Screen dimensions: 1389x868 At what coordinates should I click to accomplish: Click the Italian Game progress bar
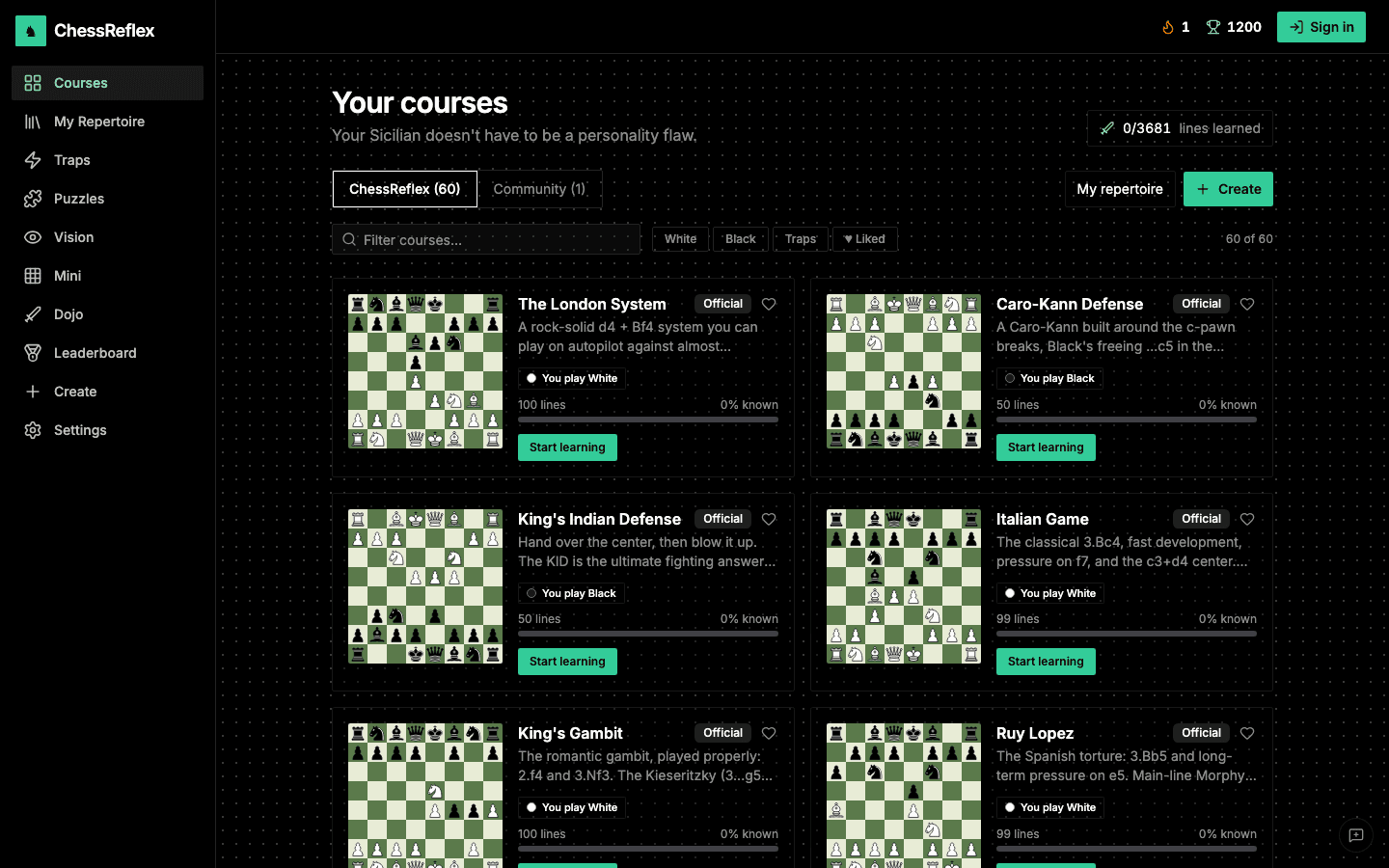pyautogui.click(x=1127, y=634)
